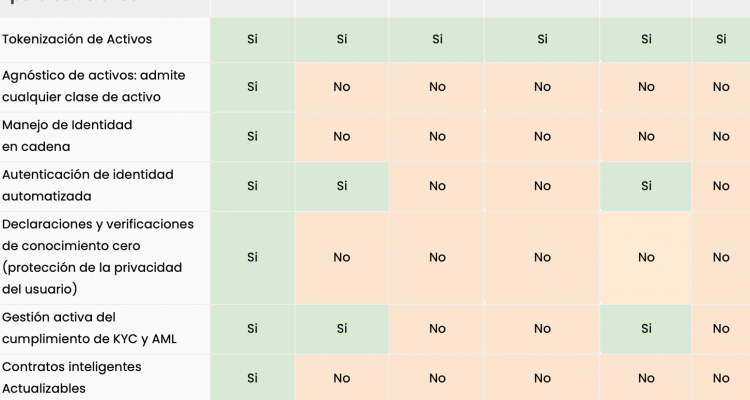Click last-column 'Si' in Tokenización de Activos row
The width and height of the screenshot is (750, 400).
click(x=721, y=40)
